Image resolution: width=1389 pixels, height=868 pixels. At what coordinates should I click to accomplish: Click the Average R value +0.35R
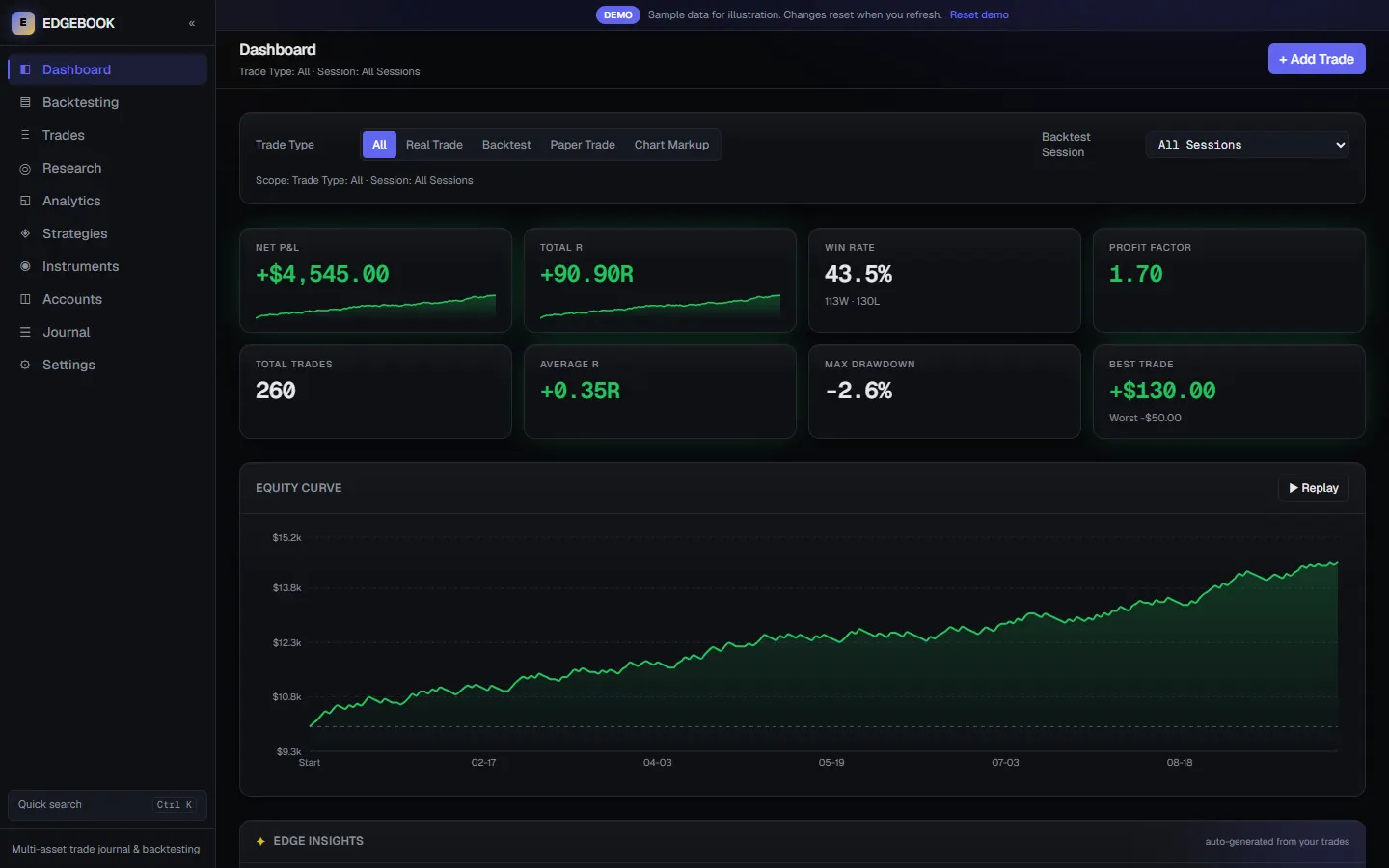[x=580, y=391]
